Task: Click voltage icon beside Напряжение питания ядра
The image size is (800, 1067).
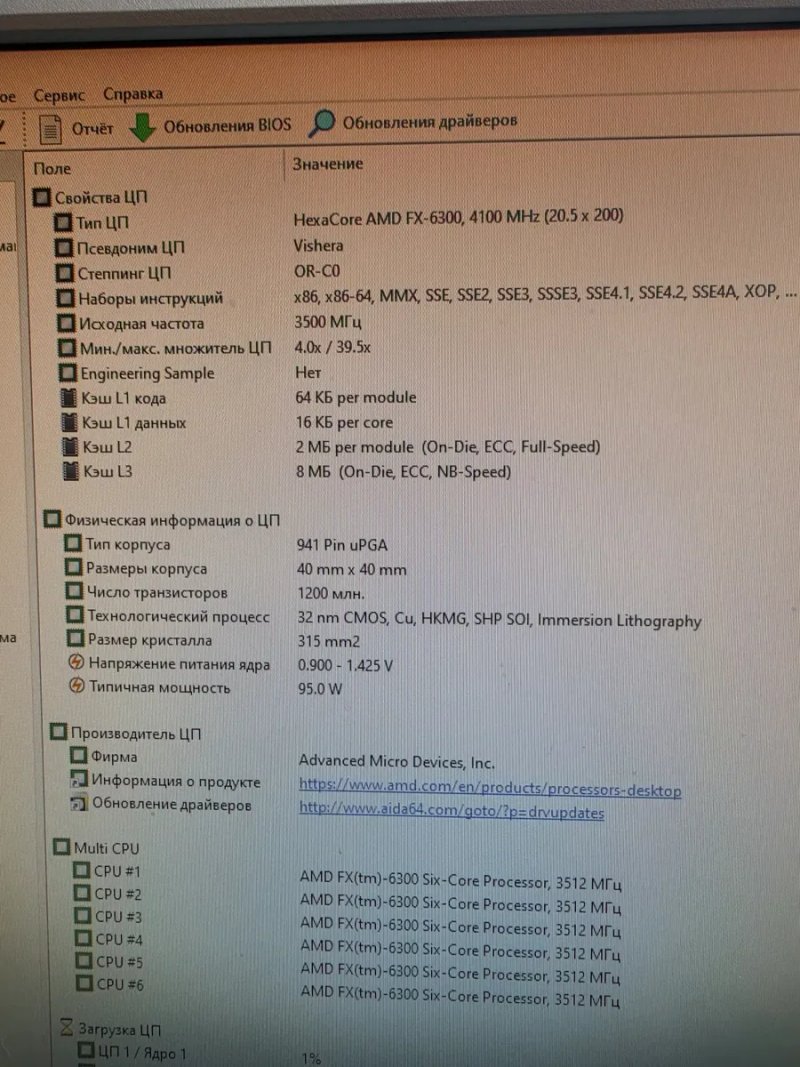Action: [76, 662]
